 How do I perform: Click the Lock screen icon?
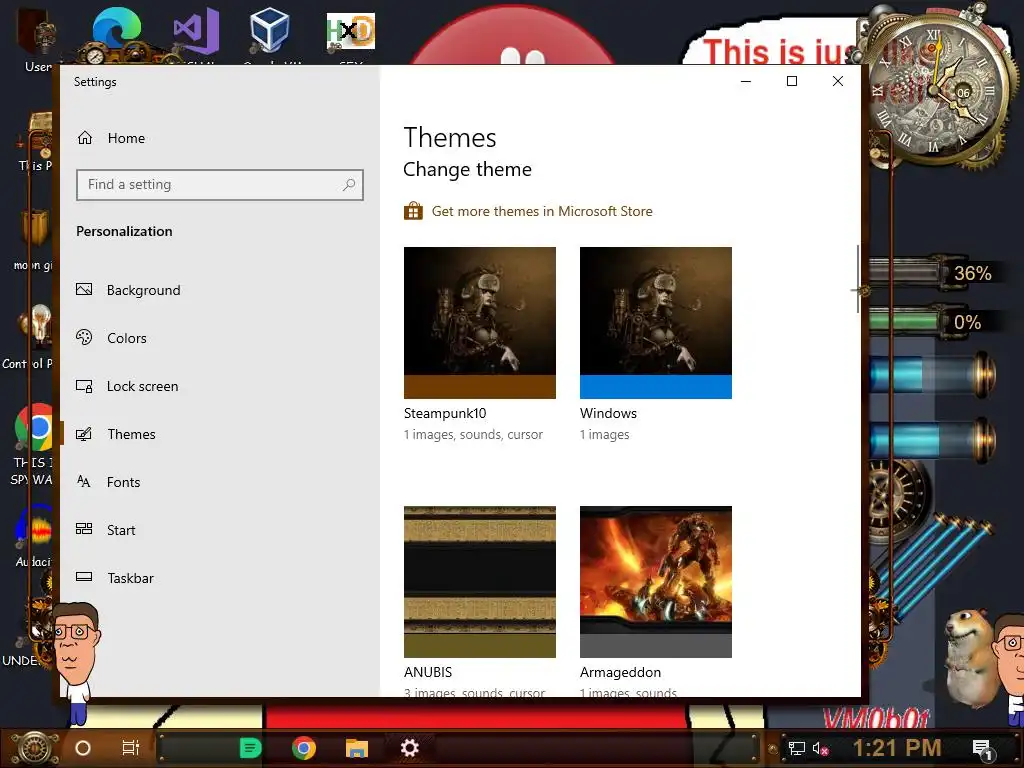pos(84,386)
